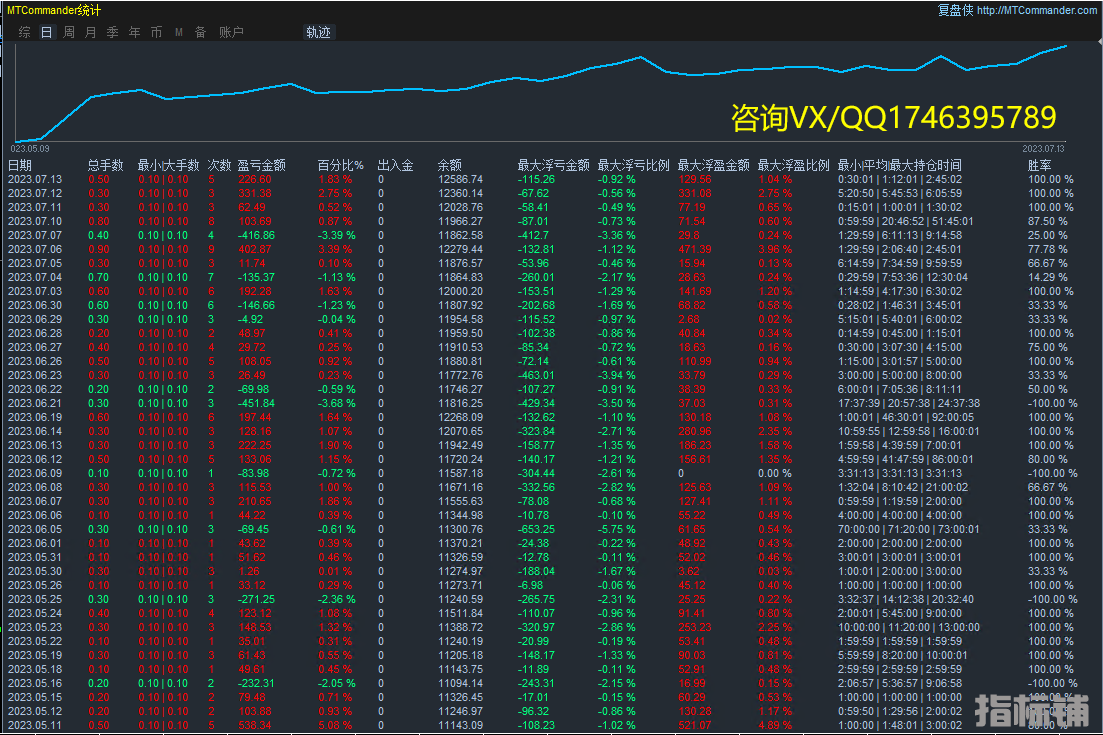Open the 备 notes tab

click(x=201, y=32)
